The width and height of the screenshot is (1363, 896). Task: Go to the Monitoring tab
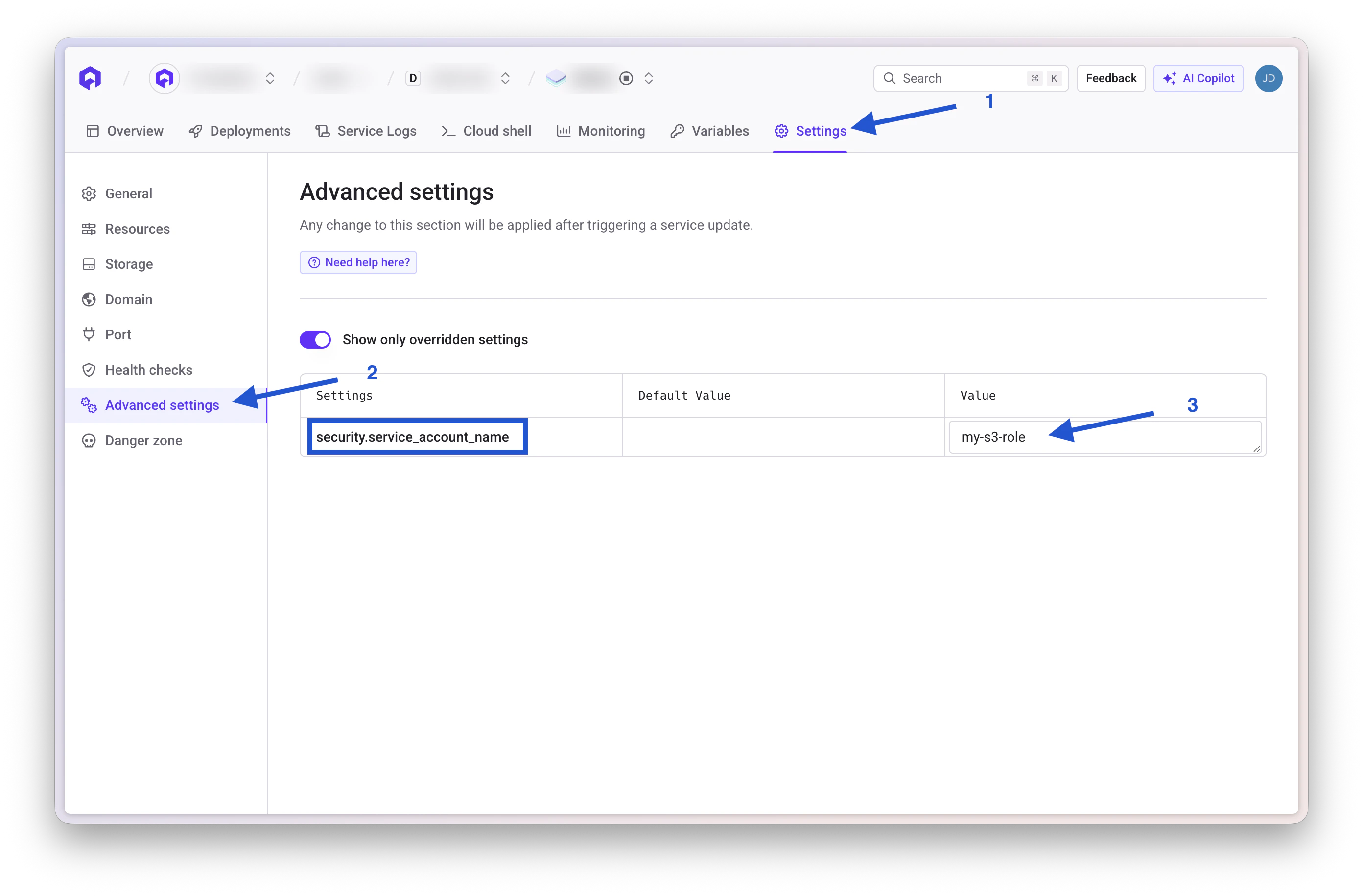click(x=601, y=131)
